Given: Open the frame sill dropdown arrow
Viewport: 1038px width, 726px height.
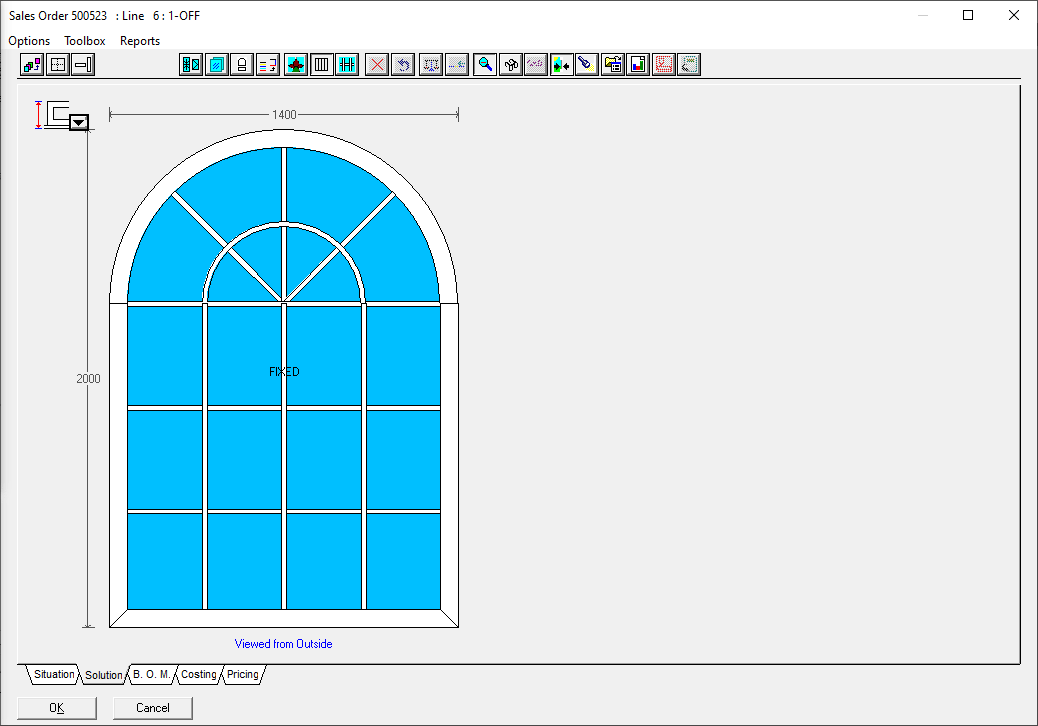Looking at the screenshot, I should pos(79,122).
